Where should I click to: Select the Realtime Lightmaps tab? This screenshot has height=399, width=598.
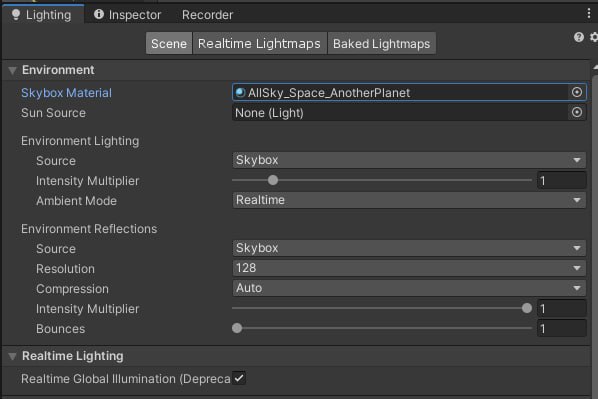tap(259, 43)
